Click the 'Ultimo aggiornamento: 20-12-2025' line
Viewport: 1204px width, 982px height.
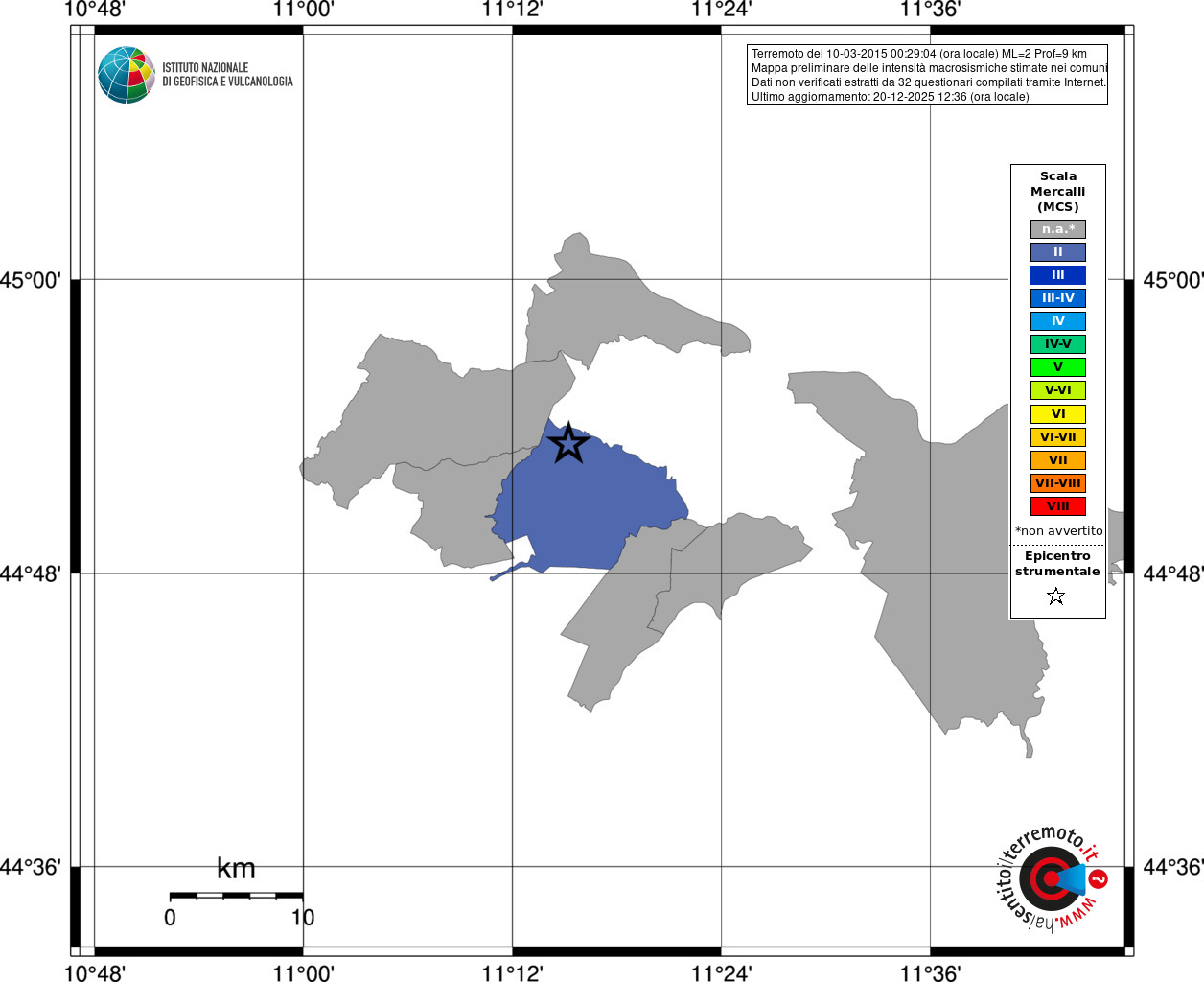[891, 97]
